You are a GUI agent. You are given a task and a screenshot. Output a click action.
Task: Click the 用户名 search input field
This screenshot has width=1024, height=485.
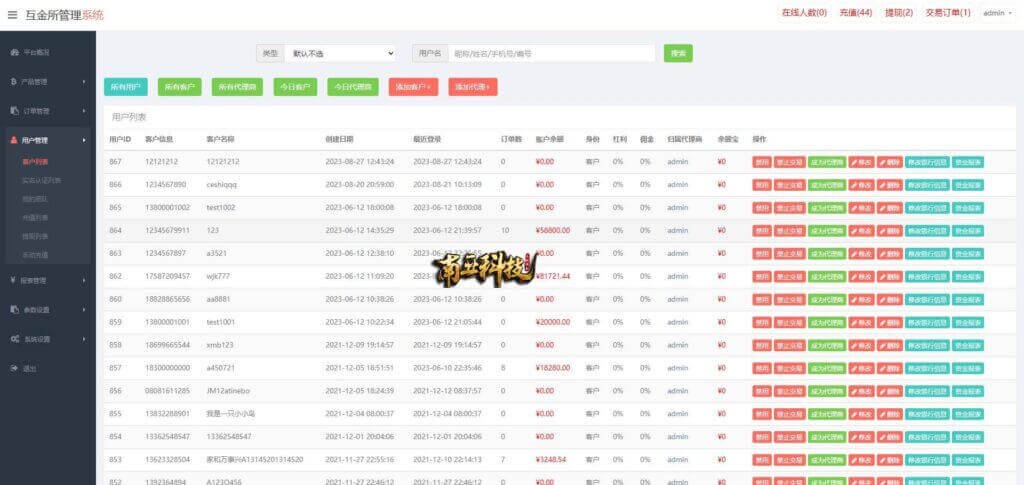(552, 53)
